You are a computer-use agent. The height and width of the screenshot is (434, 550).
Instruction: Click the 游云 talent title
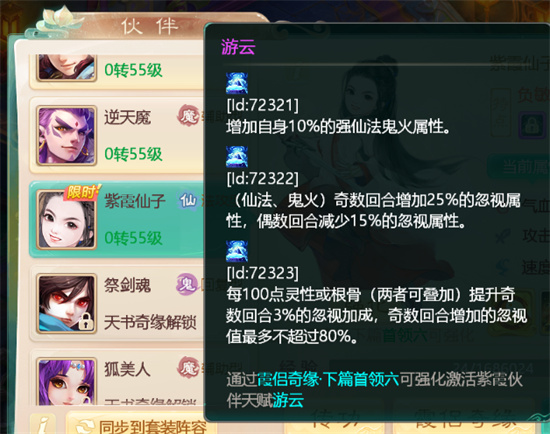tap(238, 47)
